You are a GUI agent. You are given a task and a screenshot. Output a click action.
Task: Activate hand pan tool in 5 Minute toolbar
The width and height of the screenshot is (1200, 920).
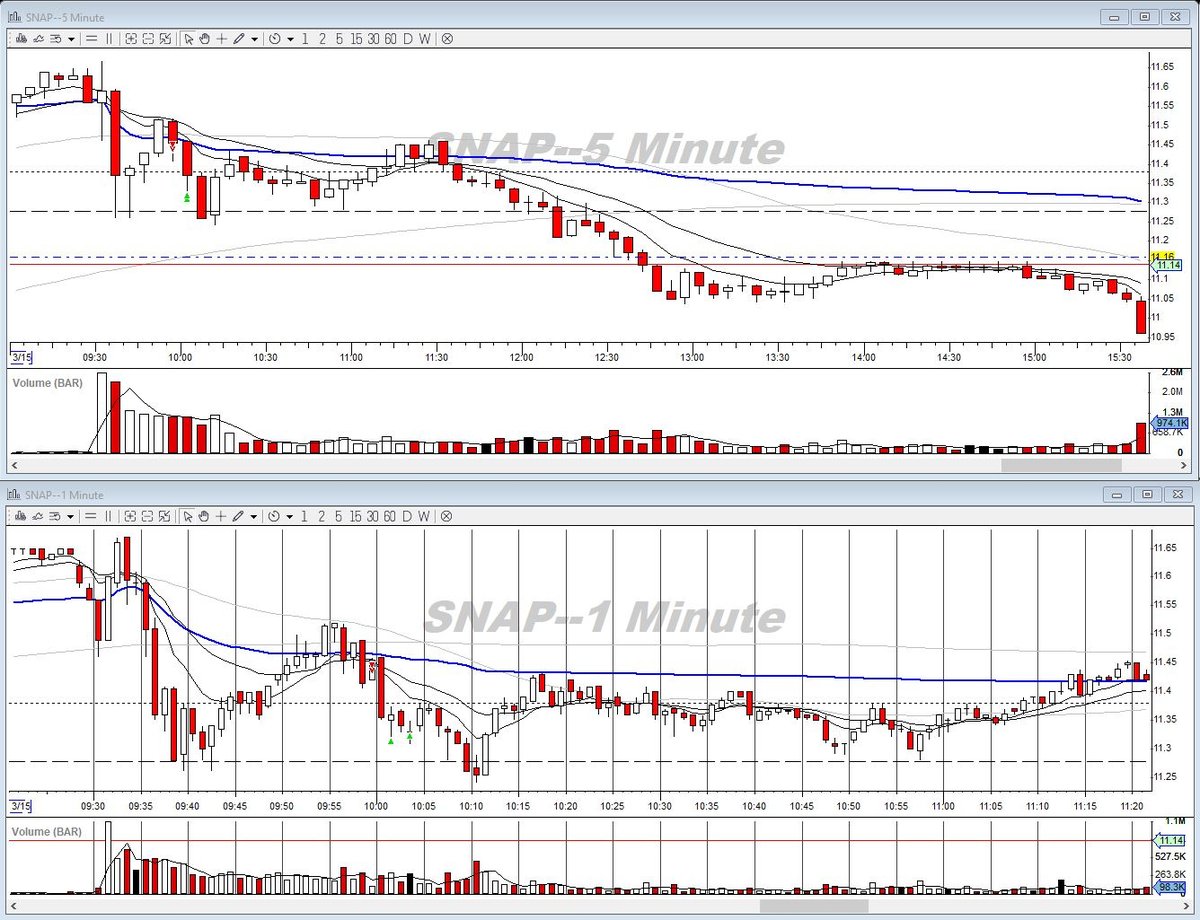tap(204, 39)
